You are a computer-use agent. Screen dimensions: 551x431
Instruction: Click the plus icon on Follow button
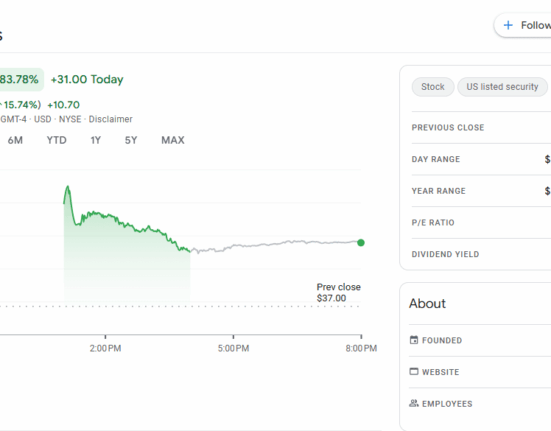tap(508, 25)
